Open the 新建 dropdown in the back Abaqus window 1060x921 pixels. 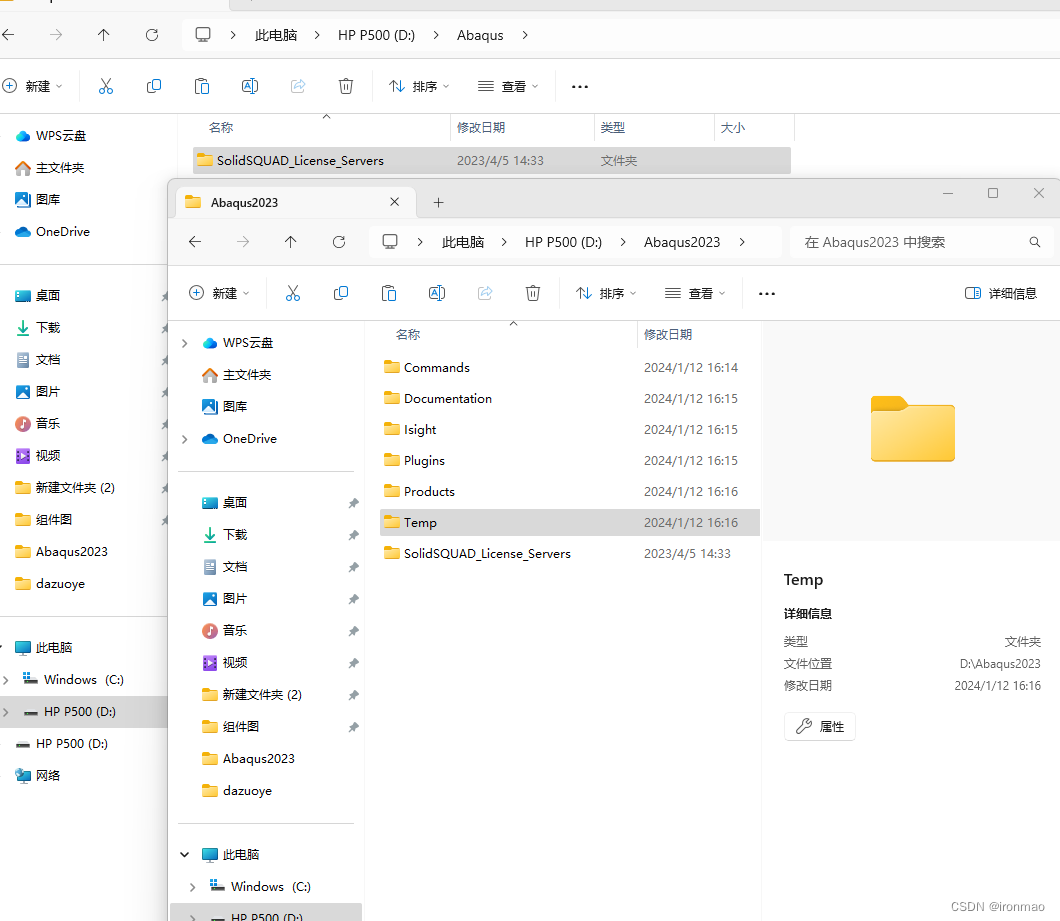click(32, 87)
